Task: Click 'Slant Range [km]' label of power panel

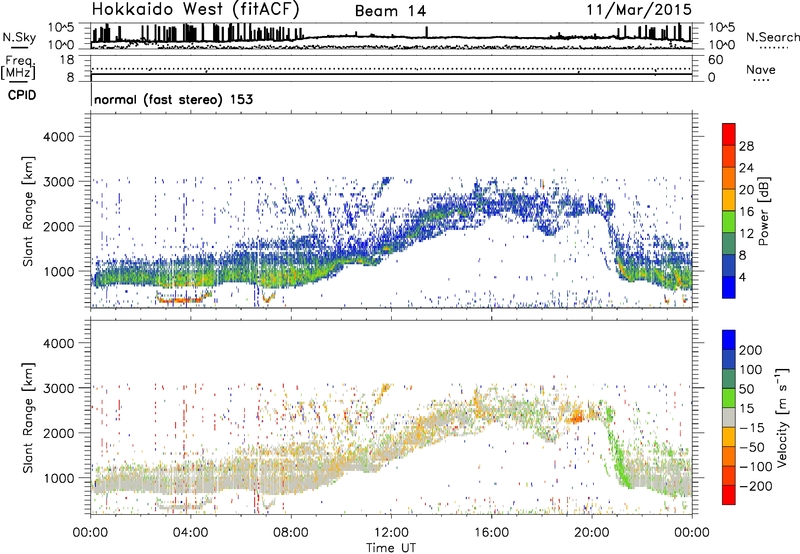Action: pyautogui.click(x=28, y=211)
